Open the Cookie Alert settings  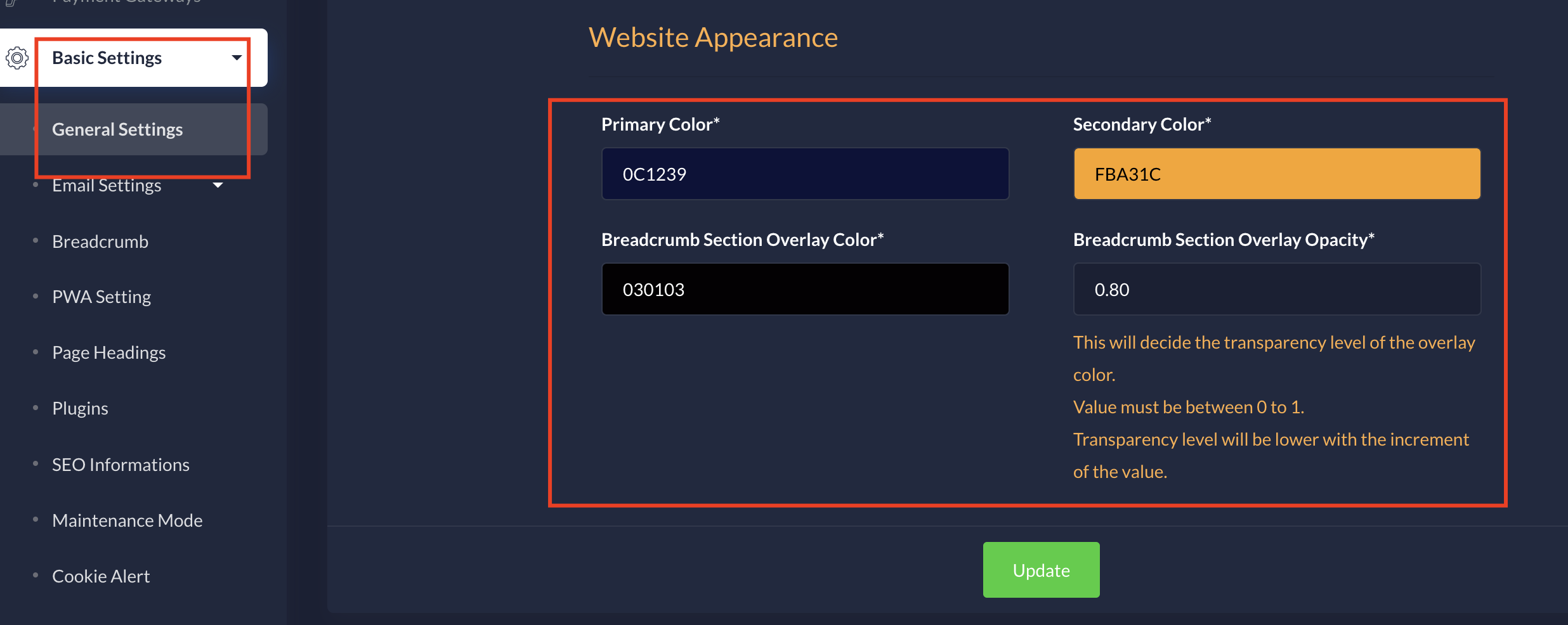tap(101, 576)
